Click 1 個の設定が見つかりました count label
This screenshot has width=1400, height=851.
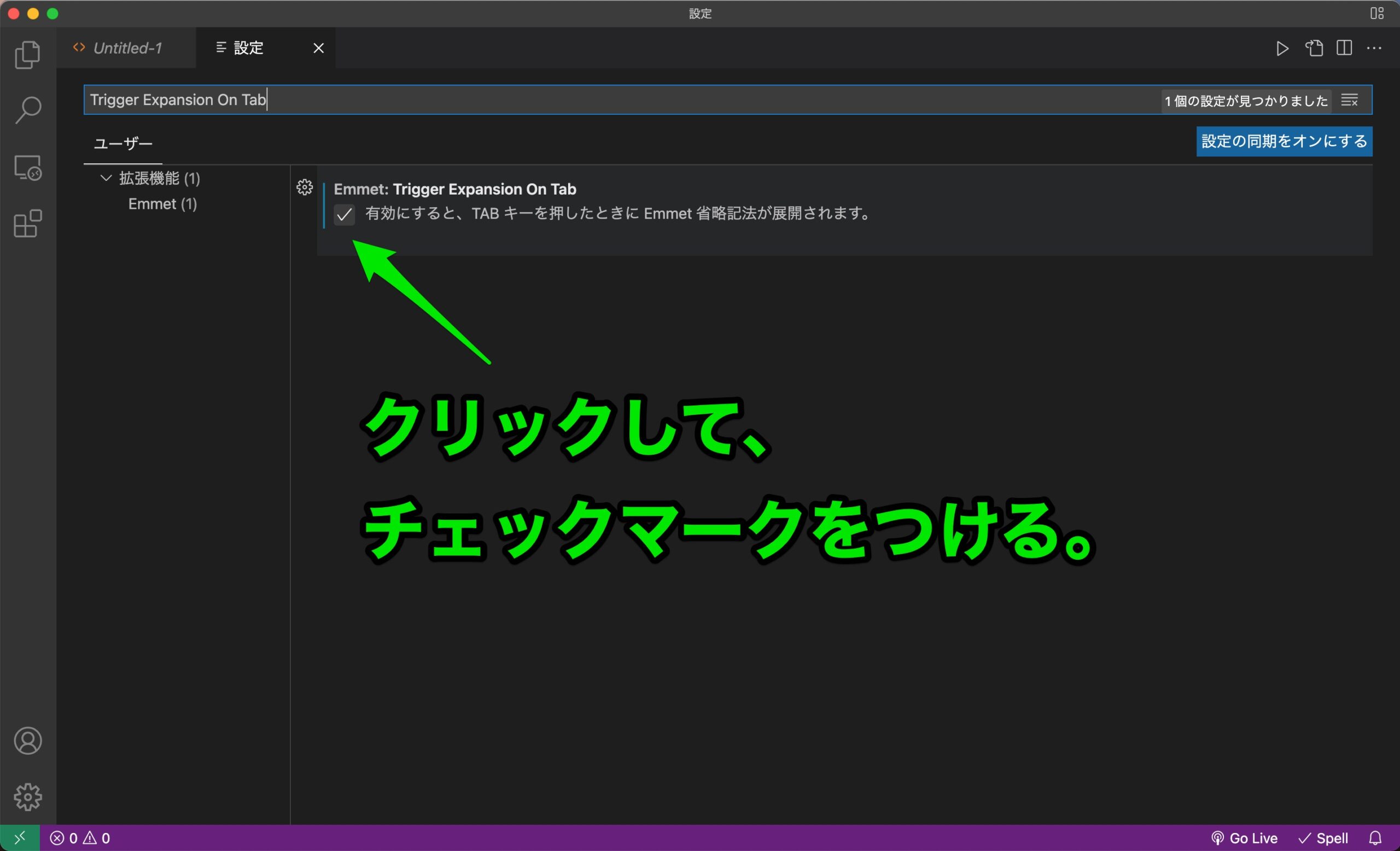click(1246, 101)
